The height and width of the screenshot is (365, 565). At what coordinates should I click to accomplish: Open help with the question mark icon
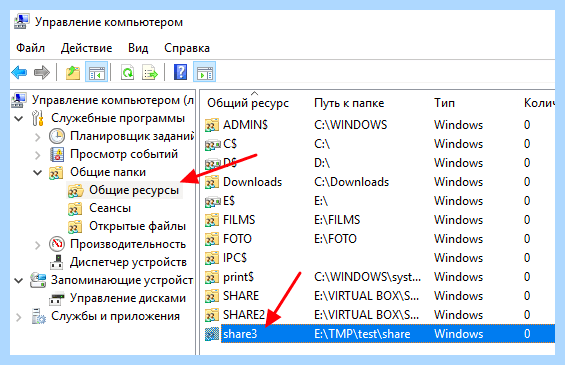tap(181, 72)
